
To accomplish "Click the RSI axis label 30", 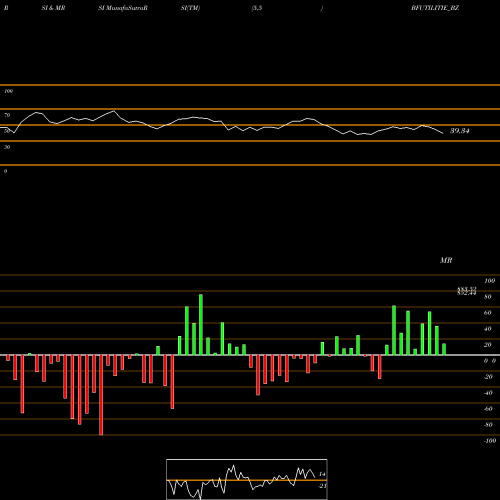I will tap(7, 147).
